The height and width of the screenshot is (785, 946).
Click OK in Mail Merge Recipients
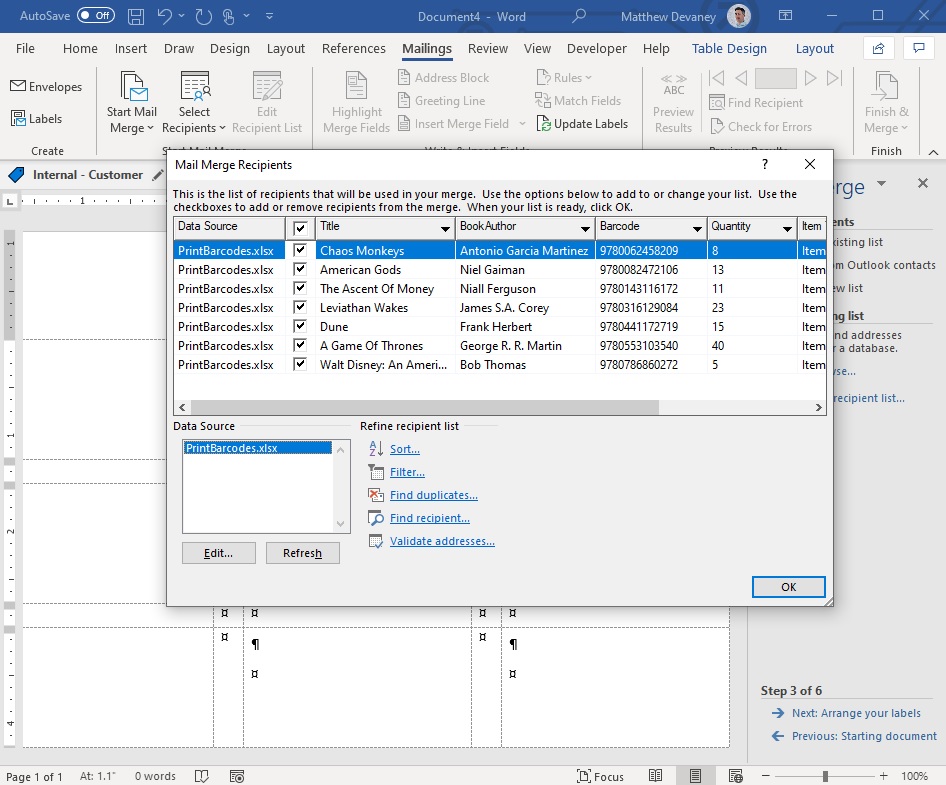[789, 586]
